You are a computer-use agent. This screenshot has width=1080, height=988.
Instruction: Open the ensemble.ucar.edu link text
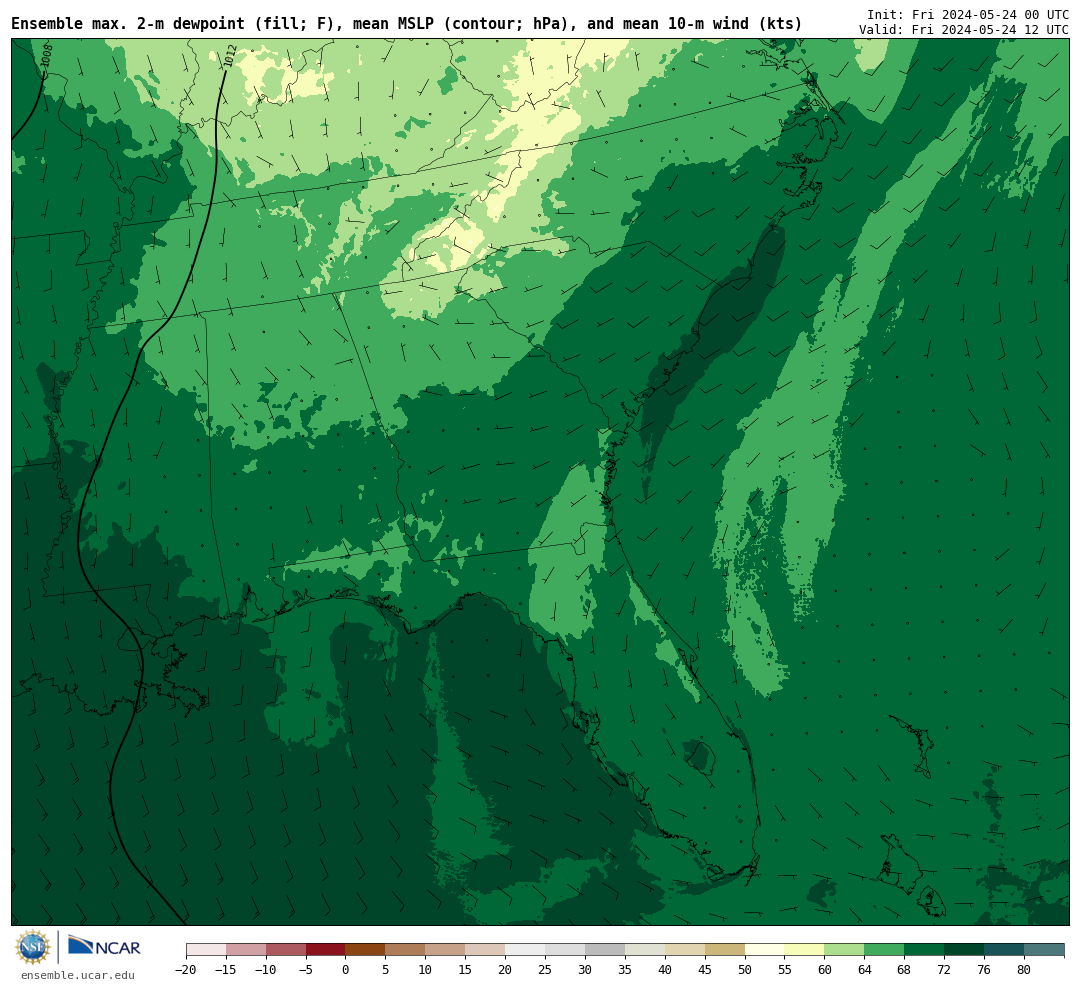point(78,975)
